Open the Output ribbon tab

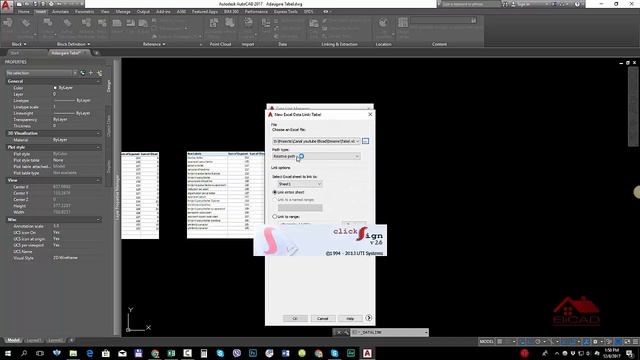click(x=143, y=12)
